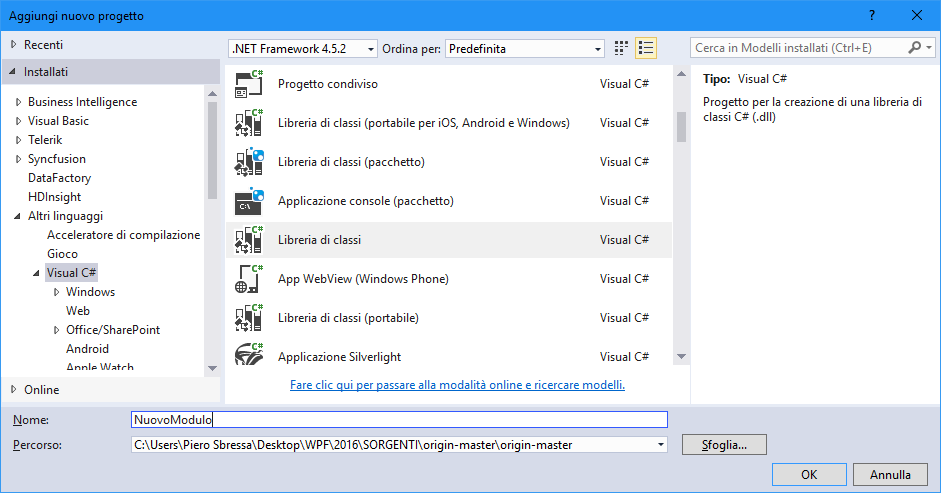Select Acceleratore di compilazione category
The image size is (941, 493).
click(x=124, y=235)
